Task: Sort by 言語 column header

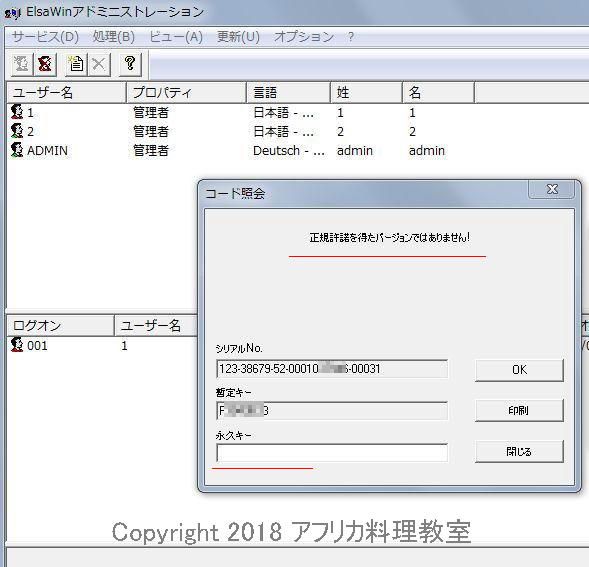Action: [x=288, y=92]
